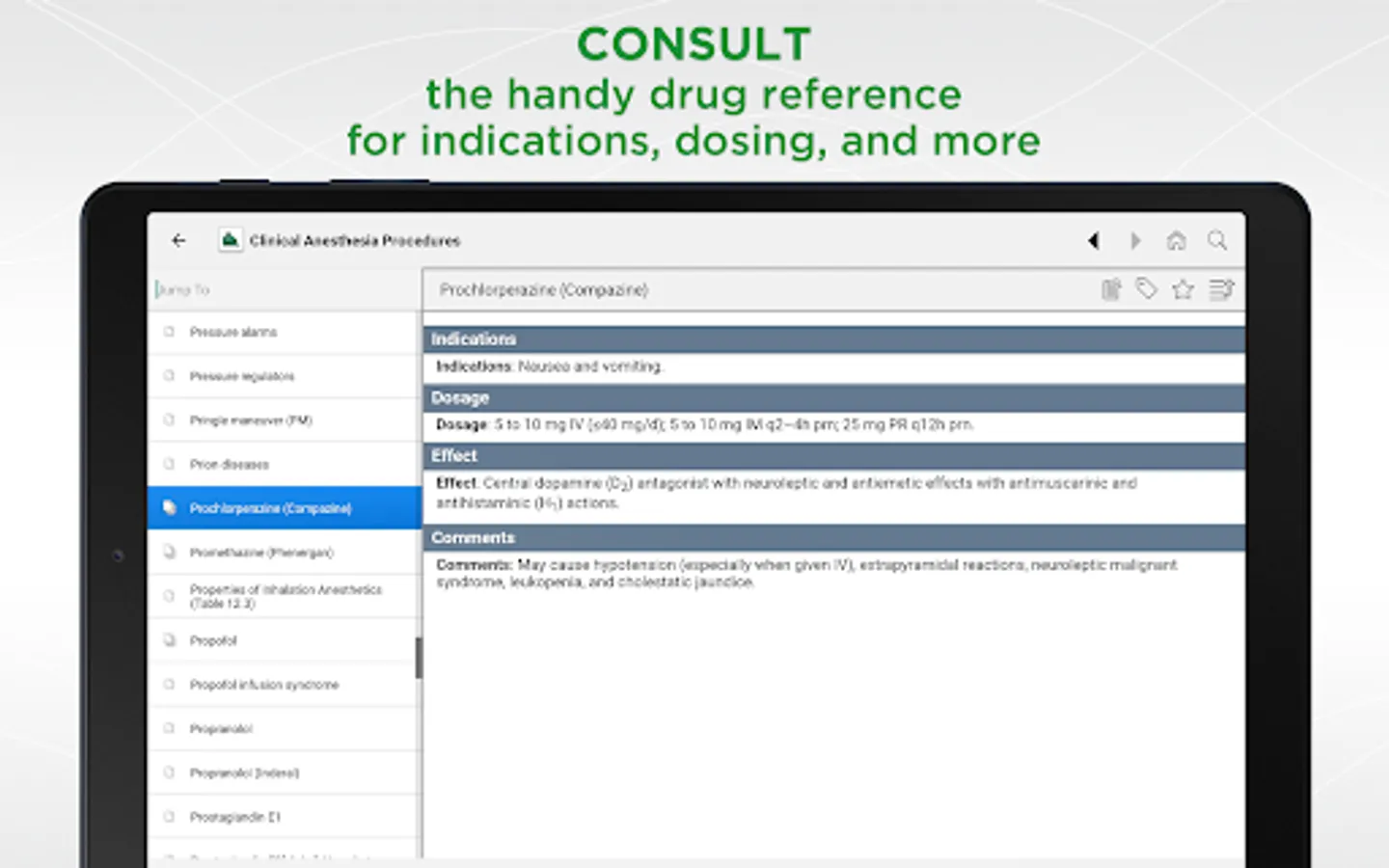
Task: Select Prochlorperazine (Compazine) in the list
Action: point(285,508)
